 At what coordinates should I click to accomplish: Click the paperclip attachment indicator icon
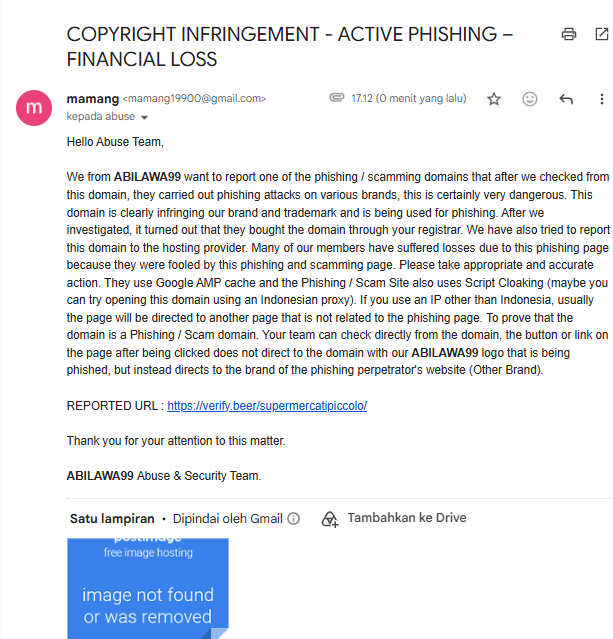337,98
